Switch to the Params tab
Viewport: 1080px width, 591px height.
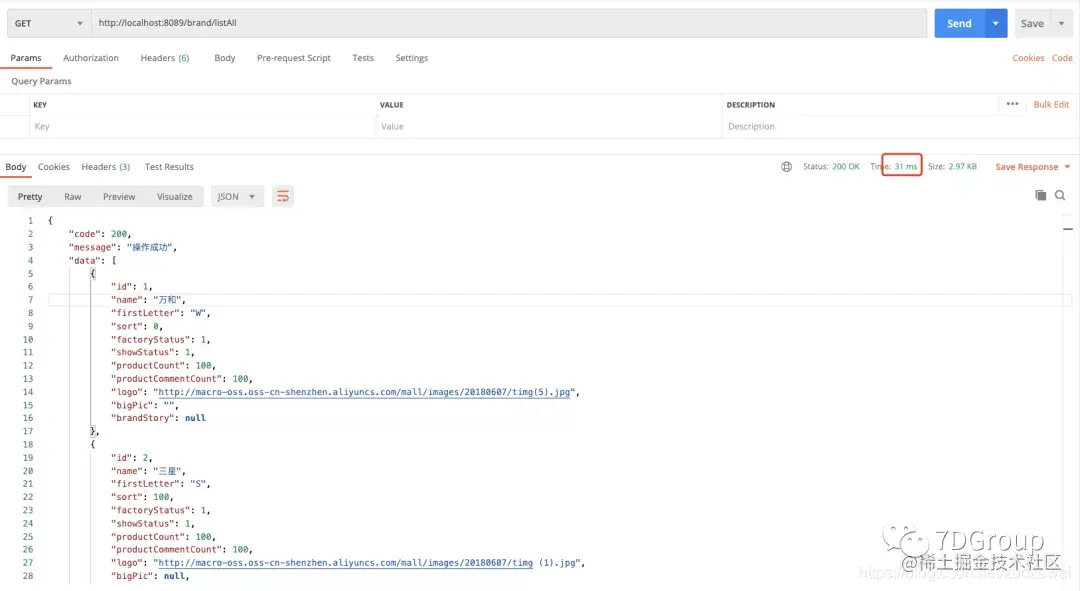coord(26,58)
